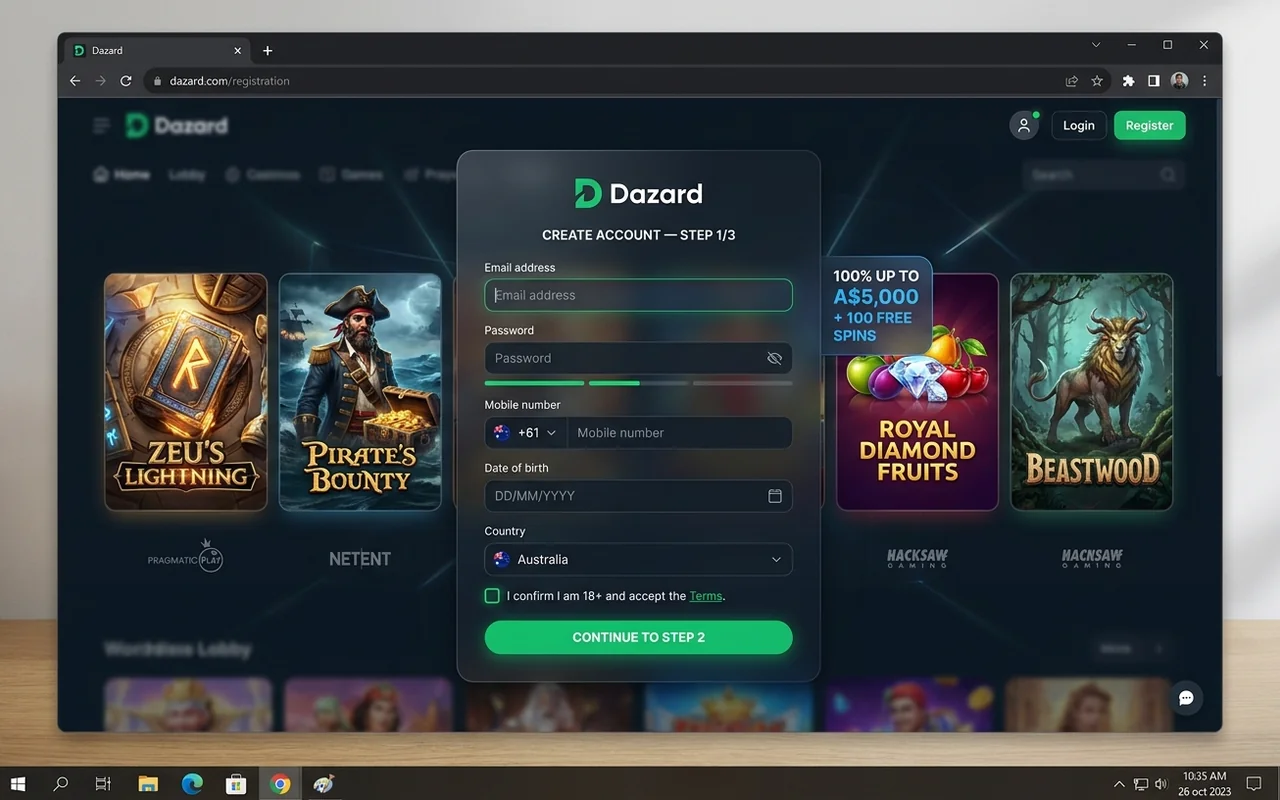Open the Windows Start menu
Viewport: 1280px width, 800px height.
[x=17, y=784]
